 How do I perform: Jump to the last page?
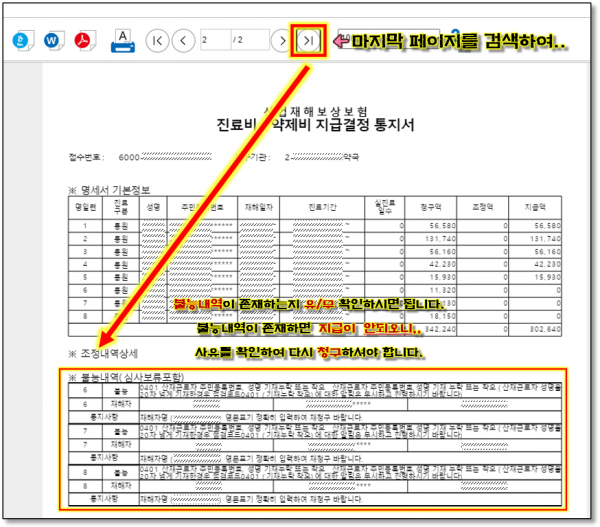pyautogui.click(x=309, y=41)
